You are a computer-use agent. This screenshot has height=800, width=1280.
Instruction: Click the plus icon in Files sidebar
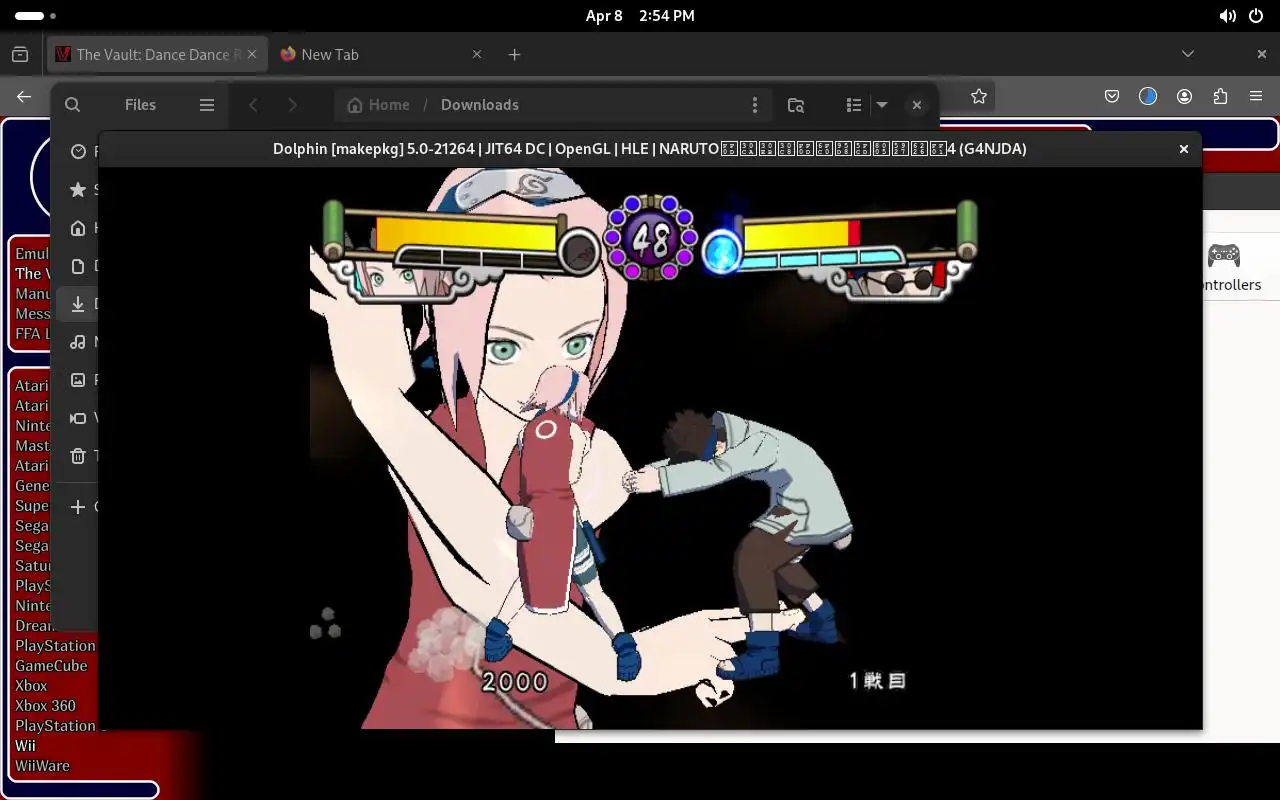coord(78,507)
